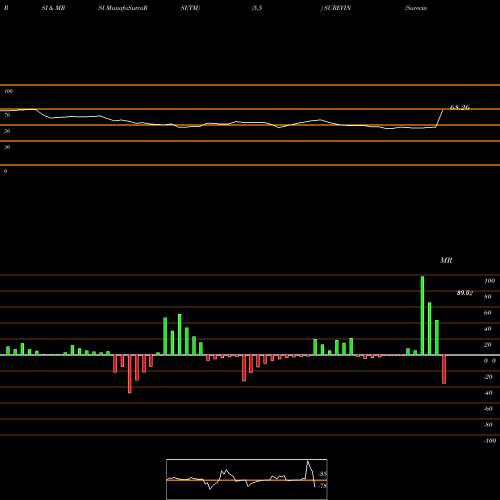Click the 'SI(TM)' header text
Image resolution: width=500 pixels, height=500 pixels.
pos(190,8)
